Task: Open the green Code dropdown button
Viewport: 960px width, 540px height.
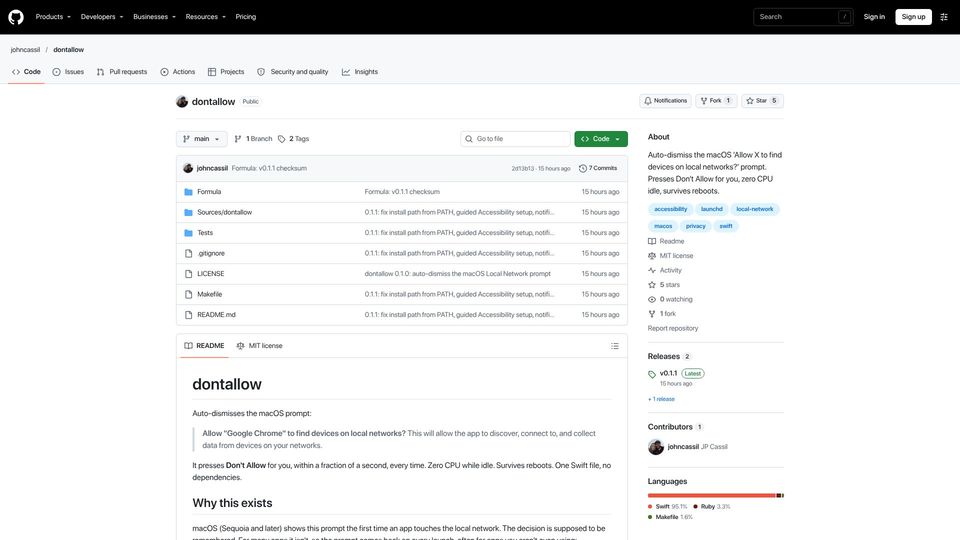Action: (x=601, y=139)
